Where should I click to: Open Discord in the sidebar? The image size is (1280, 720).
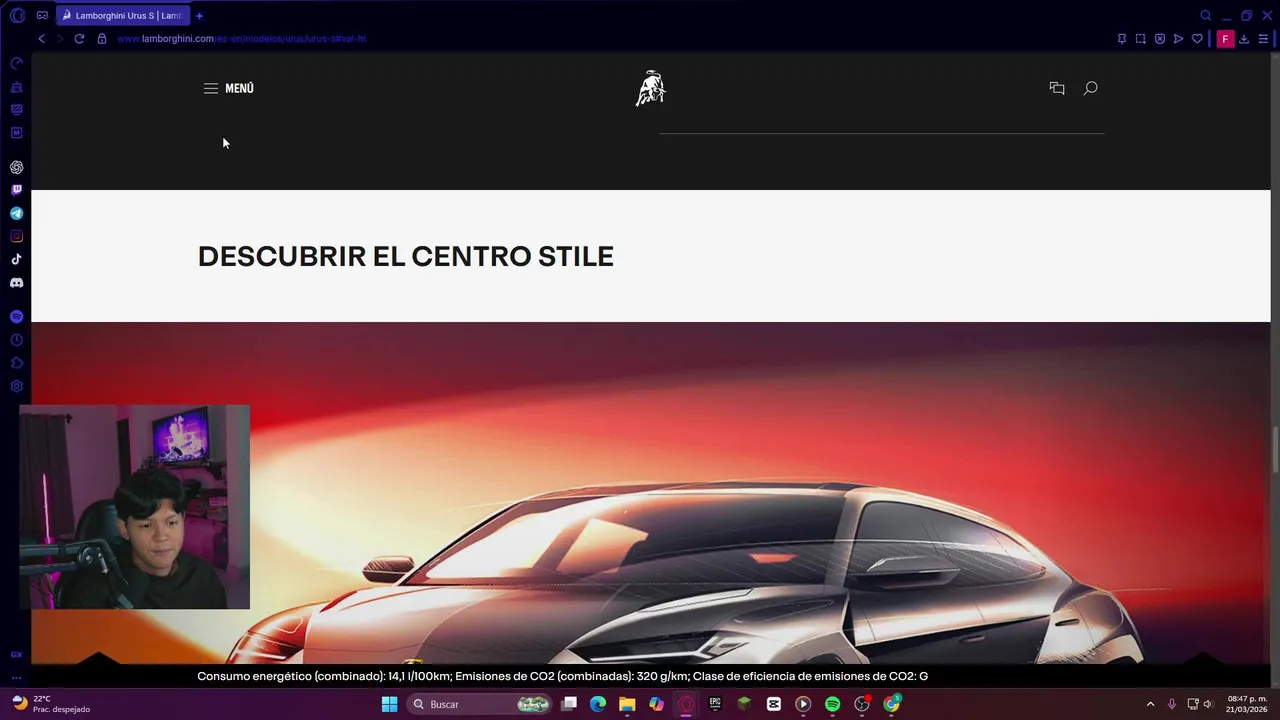[17, 283]
